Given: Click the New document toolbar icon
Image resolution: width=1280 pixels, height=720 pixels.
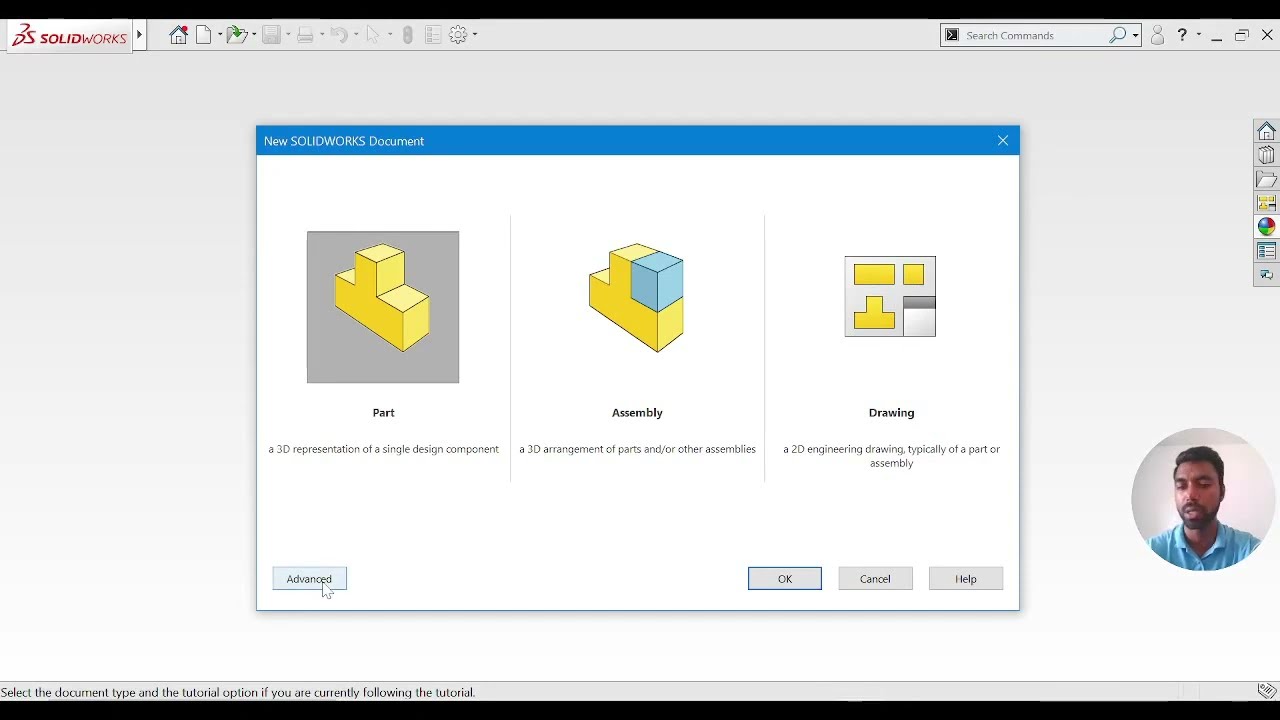Looking at the screenshot, I should 203,35.
